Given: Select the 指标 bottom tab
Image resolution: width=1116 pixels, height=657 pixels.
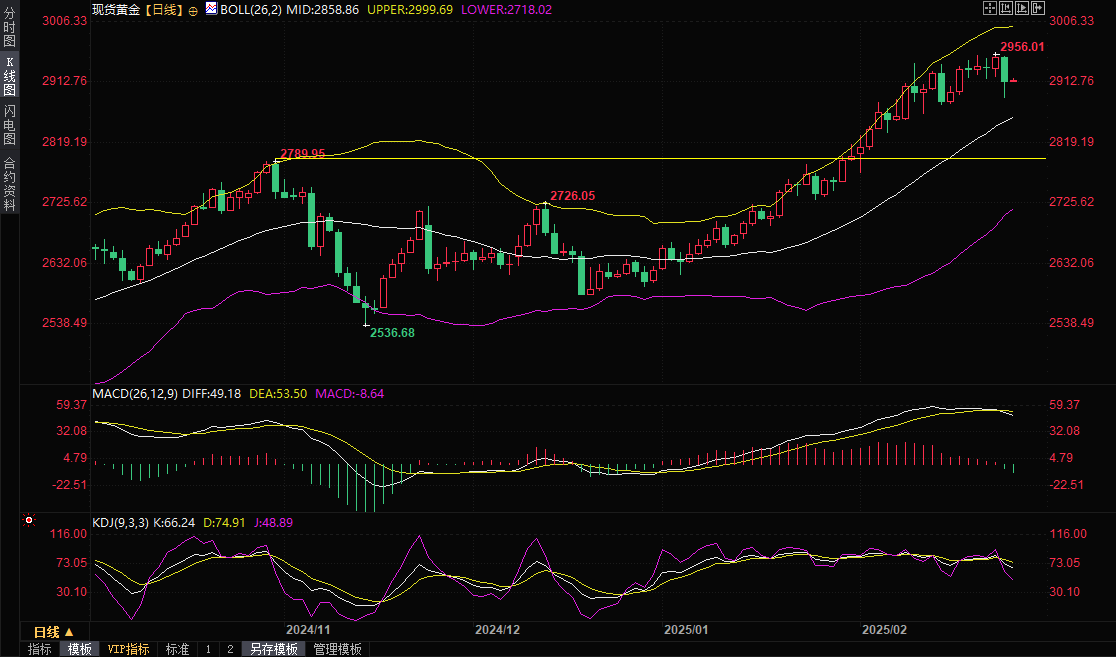Looking at the screenshot, I should click(40, 649).
